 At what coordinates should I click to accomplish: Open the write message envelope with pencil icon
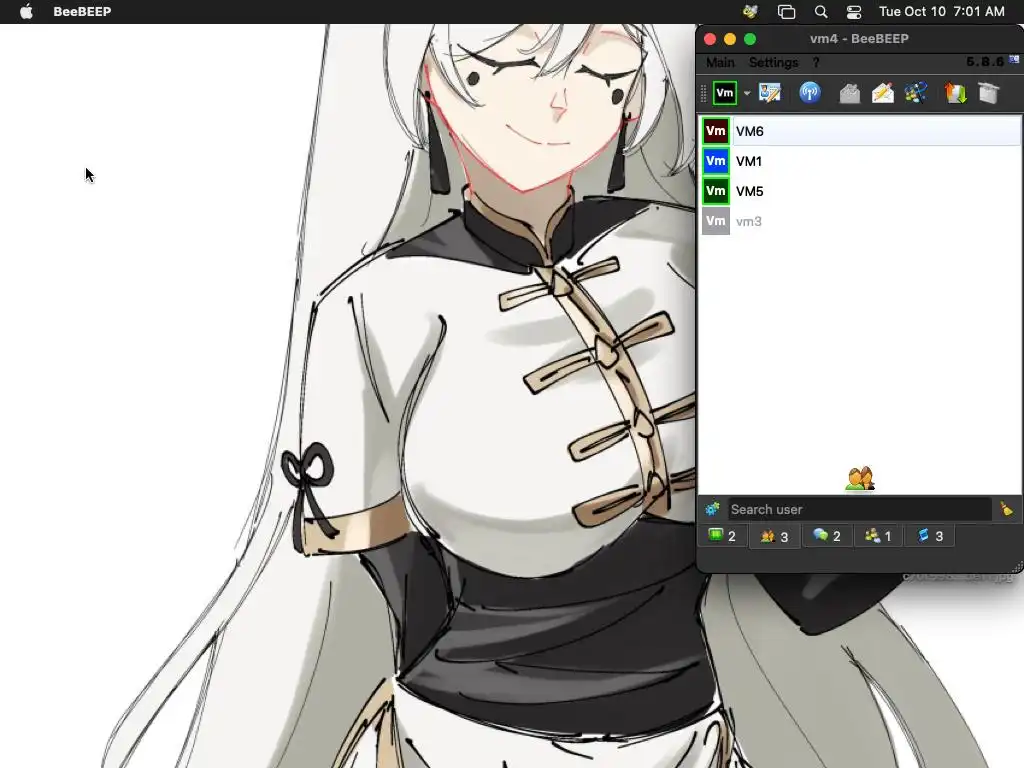882,93
